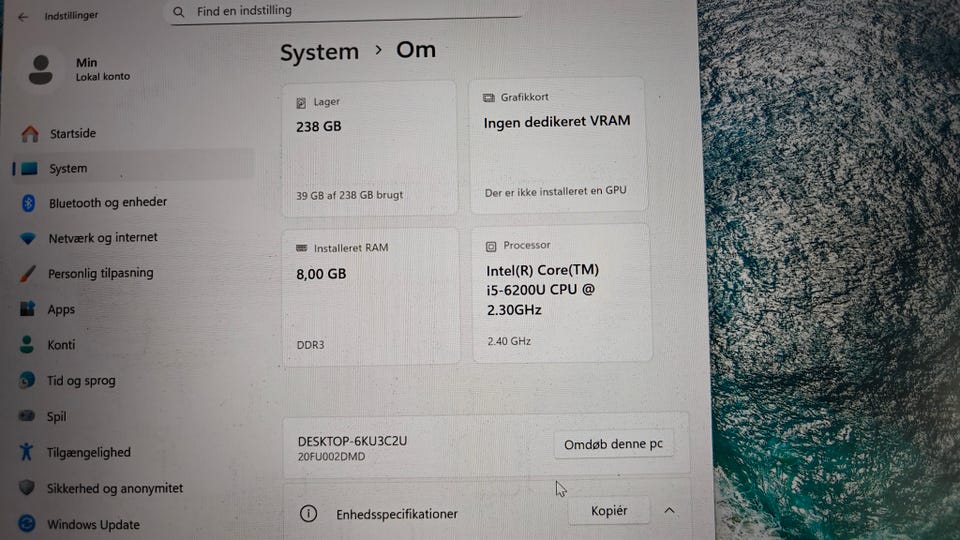The image size is (960, 540).
Task: Select the Bluetooth og enheder icon
Action: point(29,203)
